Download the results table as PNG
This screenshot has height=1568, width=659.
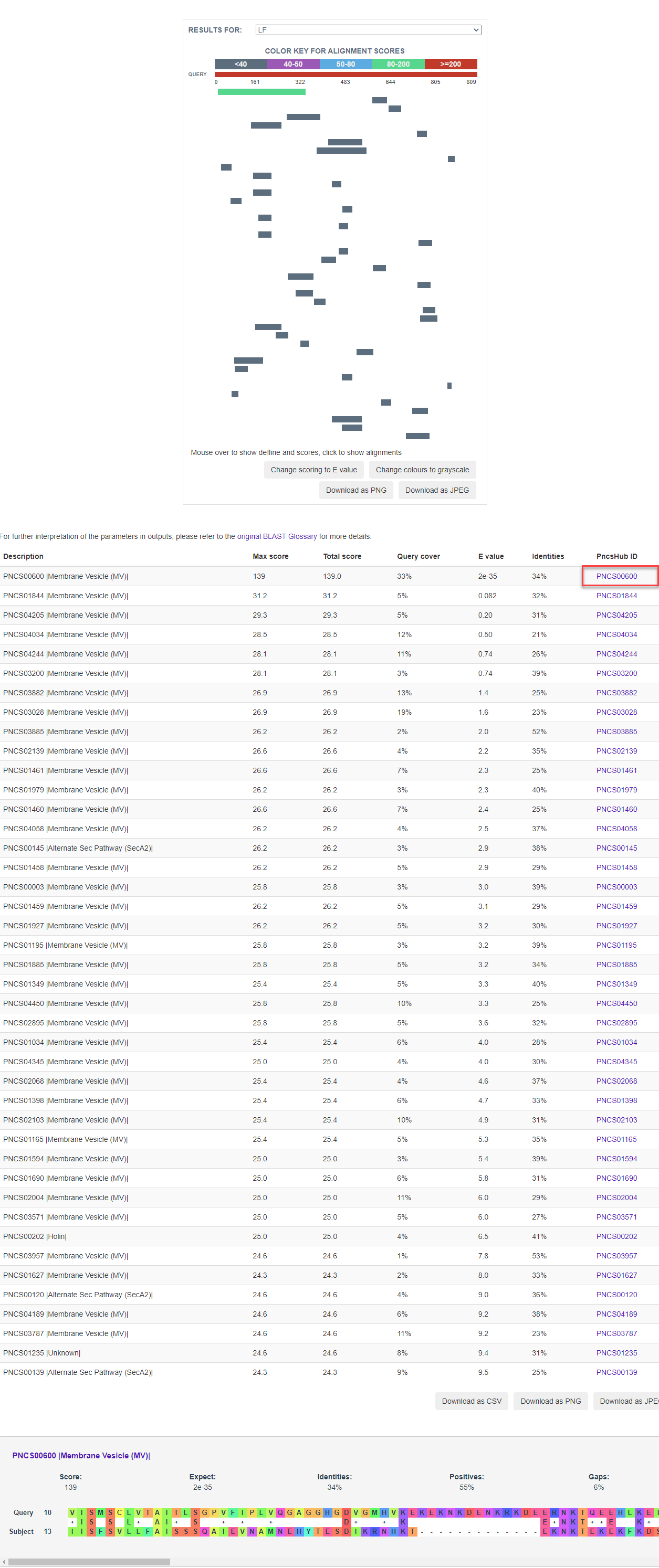point(550,1401)
